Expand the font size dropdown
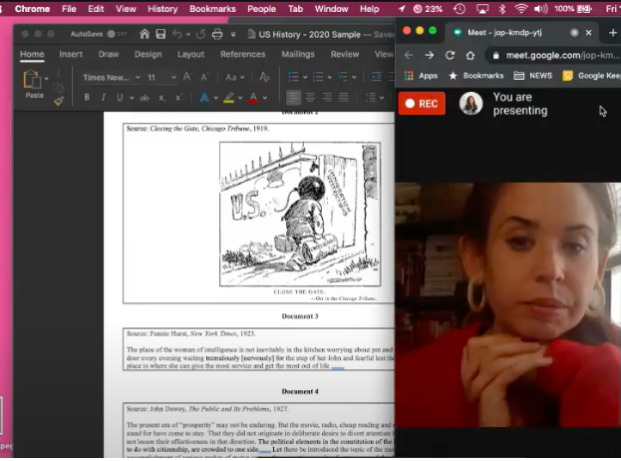This screenshot has height=461, width=621. point(171,77)
